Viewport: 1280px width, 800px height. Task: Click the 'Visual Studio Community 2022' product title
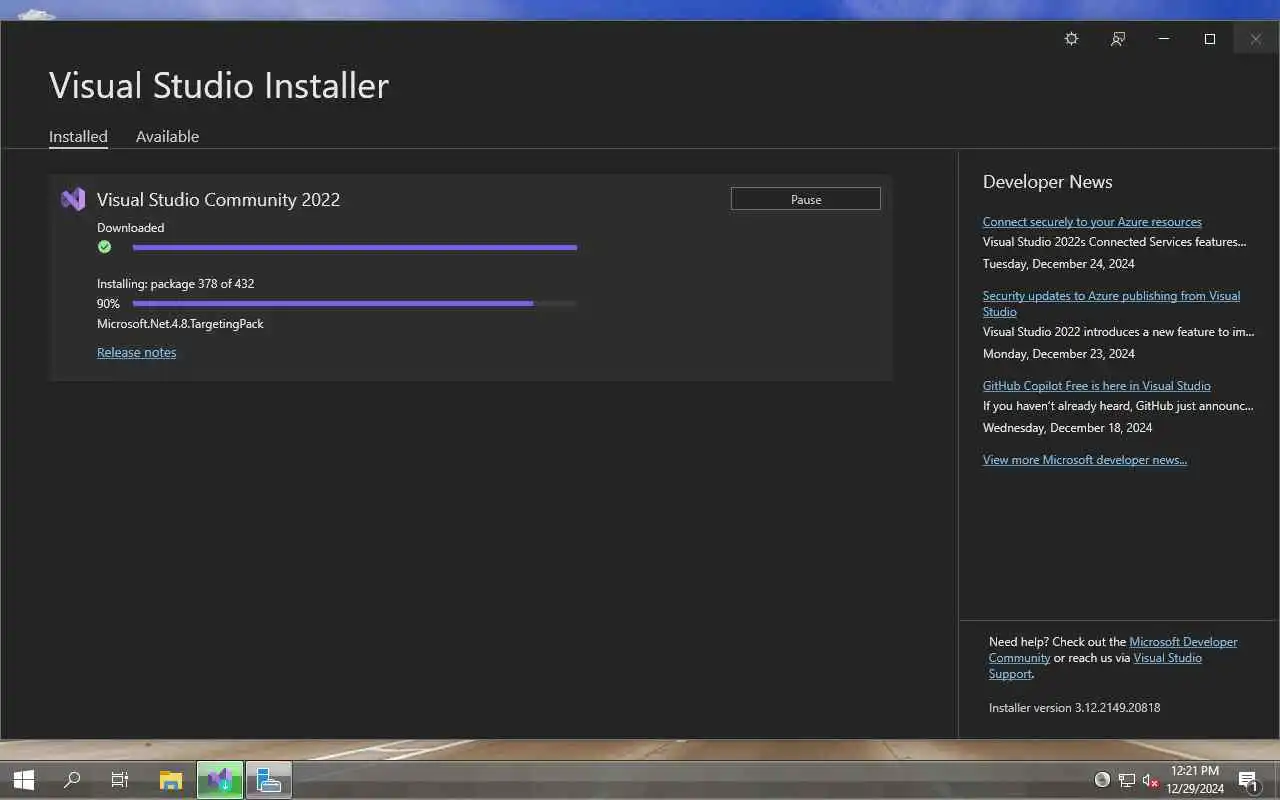(218, 199)
